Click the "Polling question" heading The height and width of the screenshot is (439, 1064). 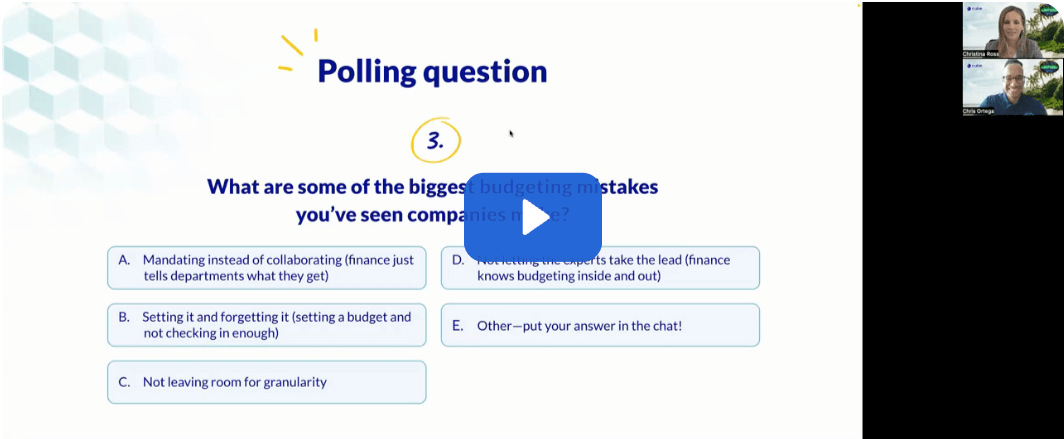432,71
